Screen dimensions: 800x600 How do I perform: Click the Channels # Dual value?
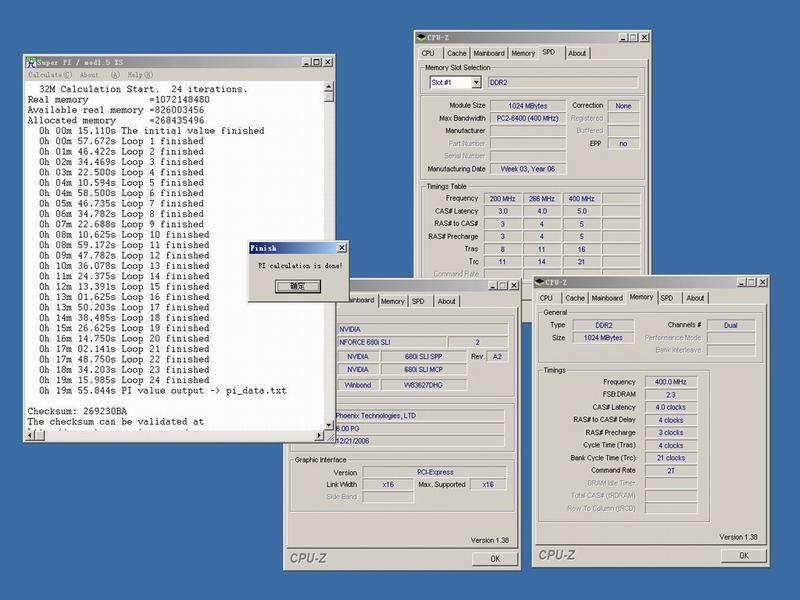pyautogui.click(x=731, y=325)
